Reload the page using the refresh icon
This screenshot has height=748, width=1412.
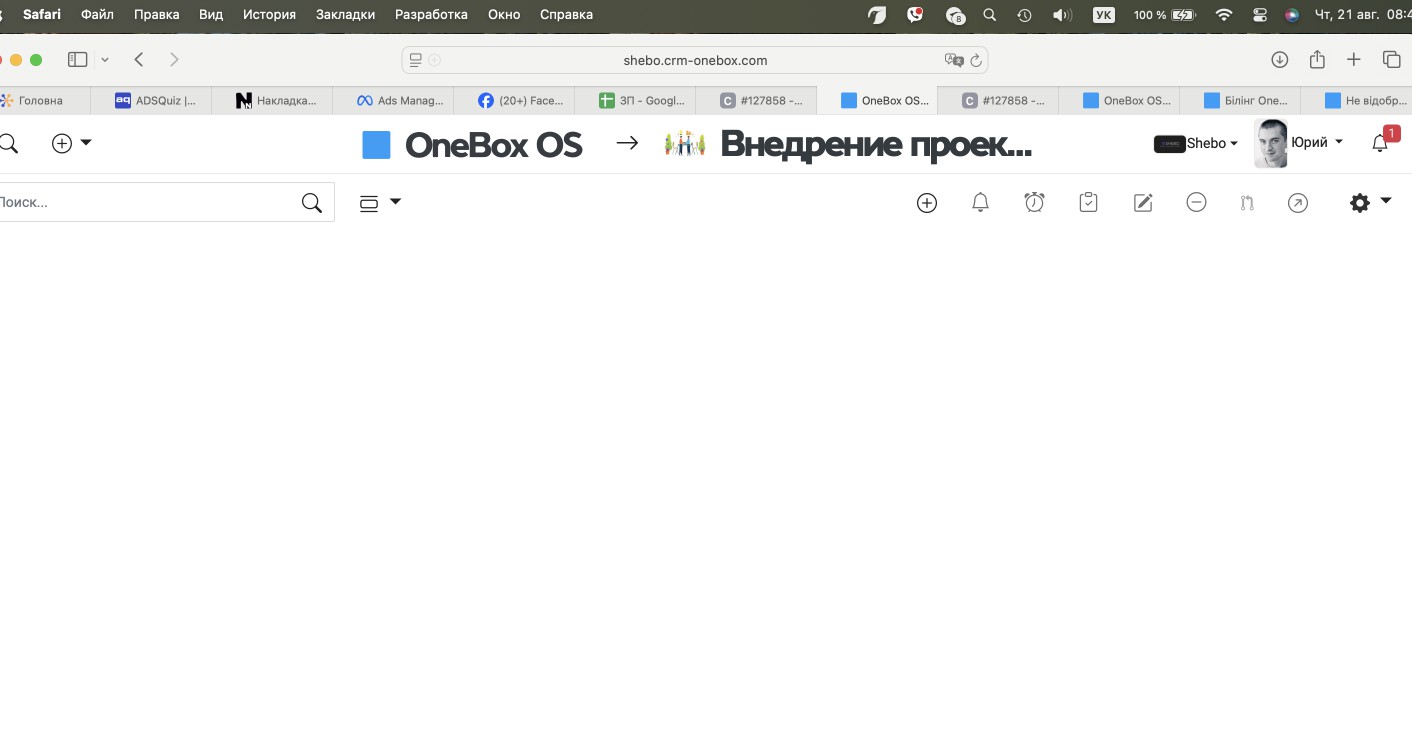[976, 60]
